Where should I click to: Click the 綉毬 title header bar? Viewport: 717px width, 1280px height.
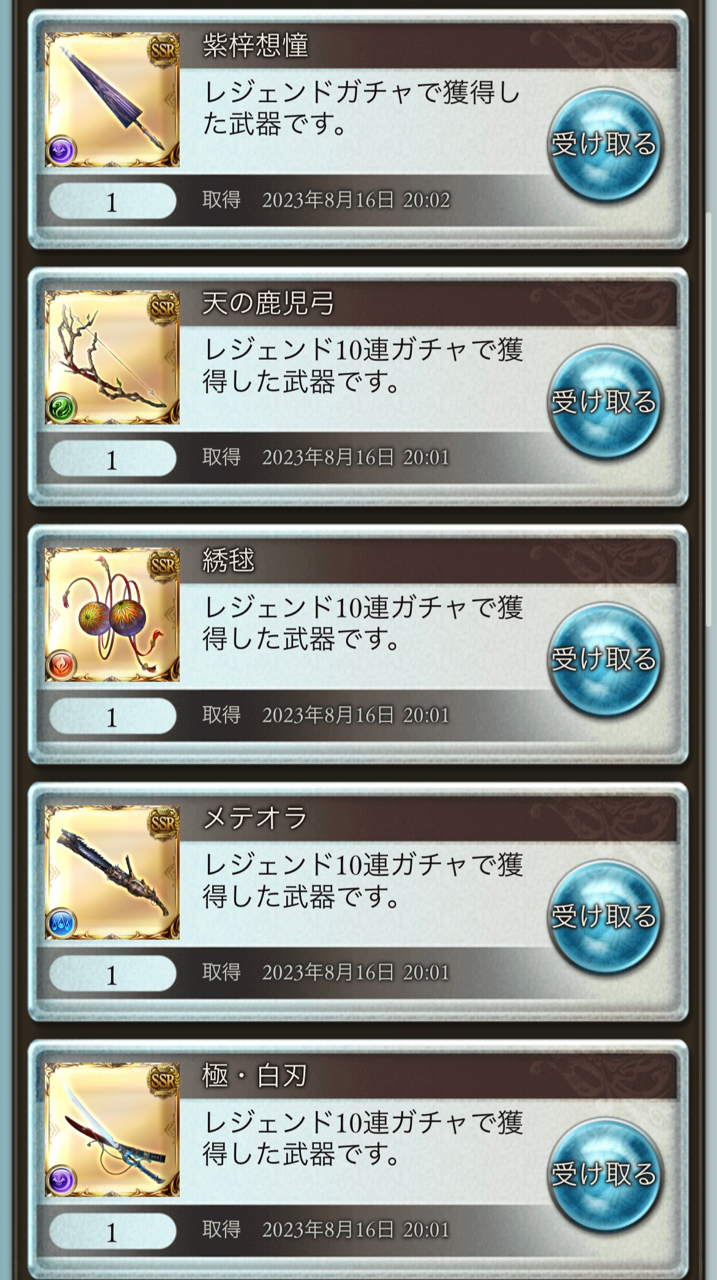[x=428, y=562]
